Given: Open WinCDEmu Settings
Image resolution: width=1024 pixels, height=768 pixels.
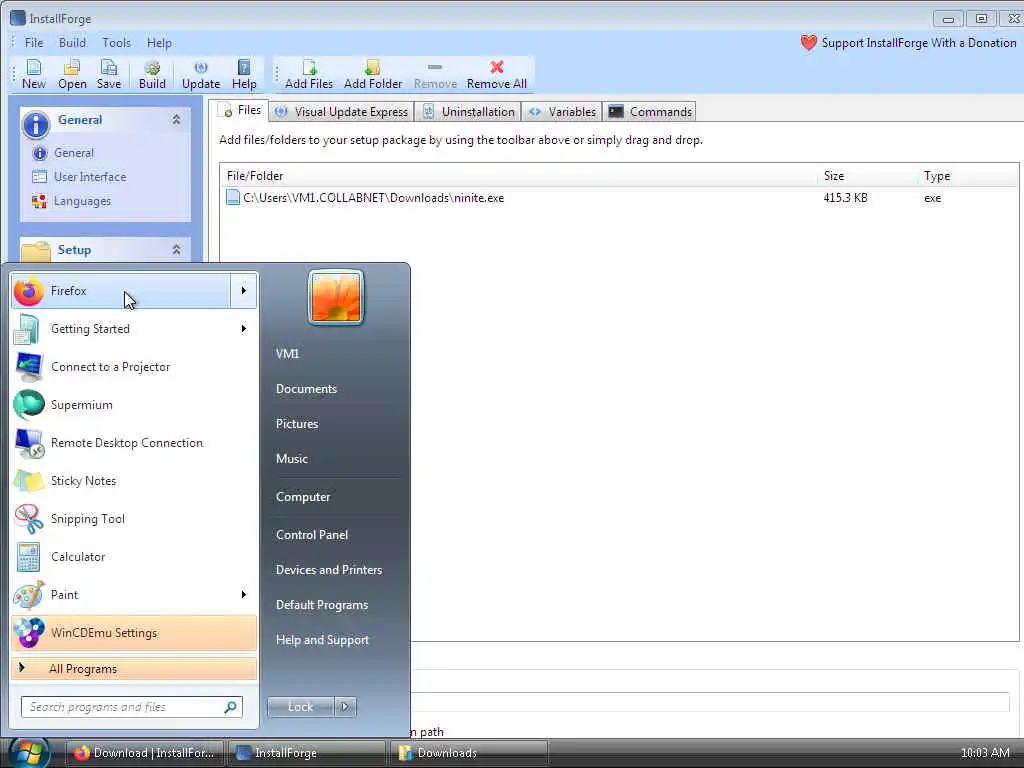Looking at the screenshot, I should (x=134, y=633).
